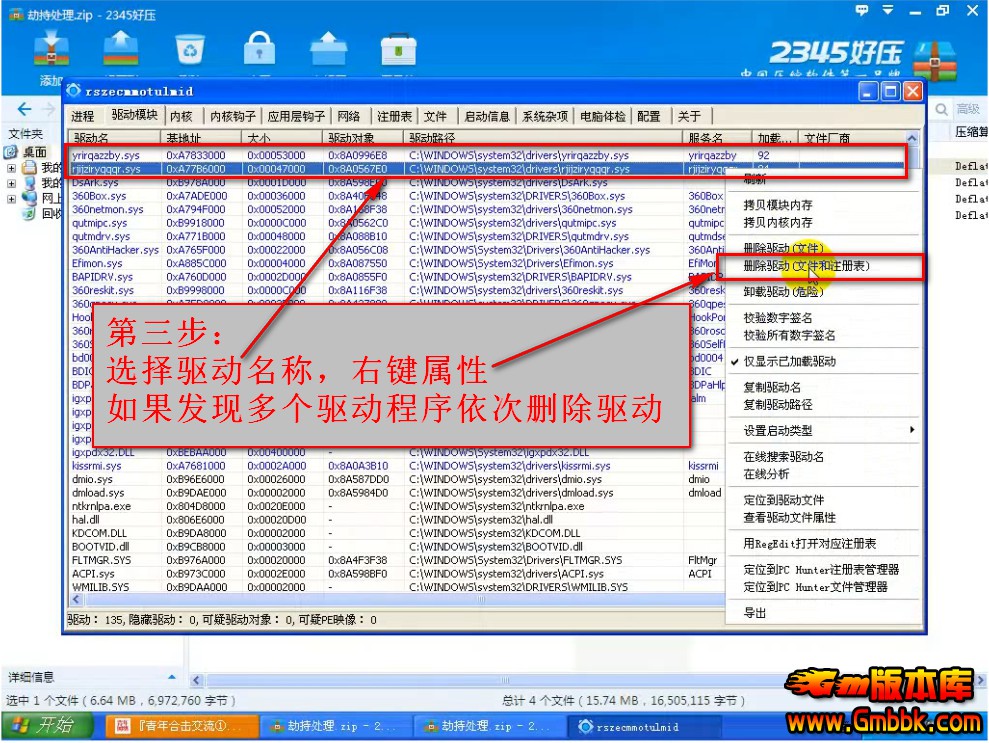Open the 系统杂项 tab
The image size is (989, 743).
(545, 116)
